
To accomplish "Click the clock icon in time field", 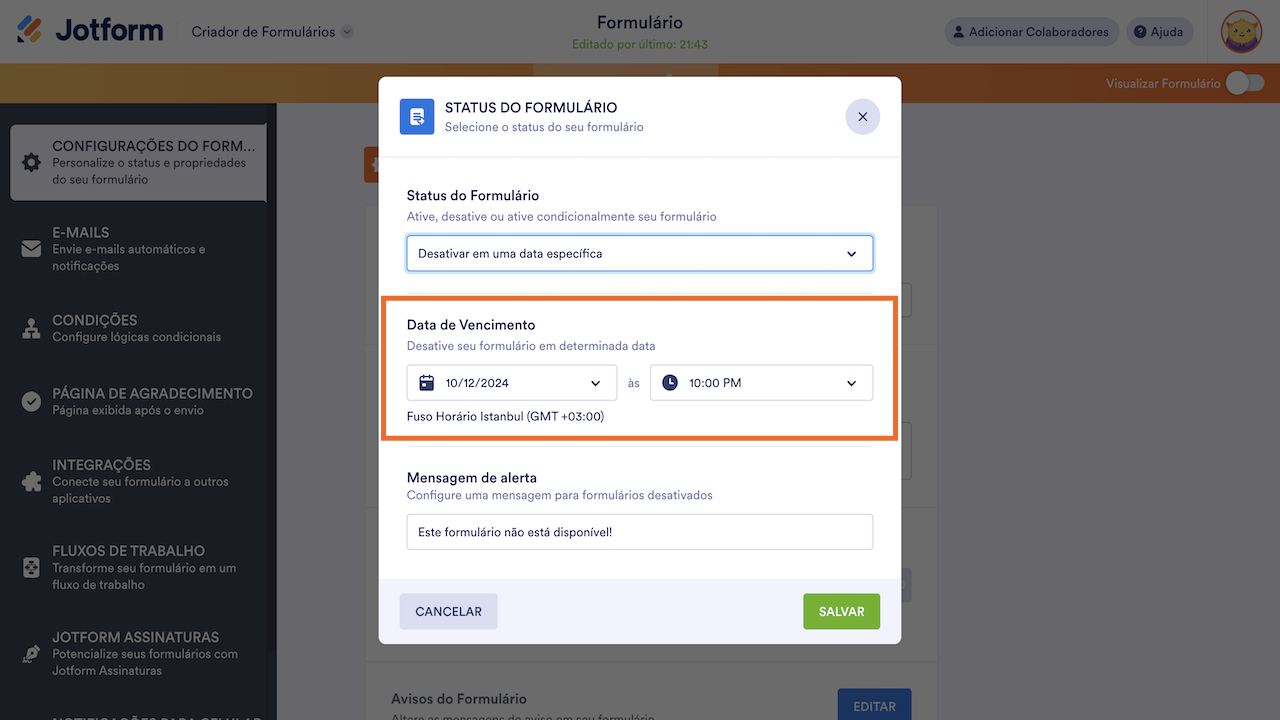I will (670, 383).
